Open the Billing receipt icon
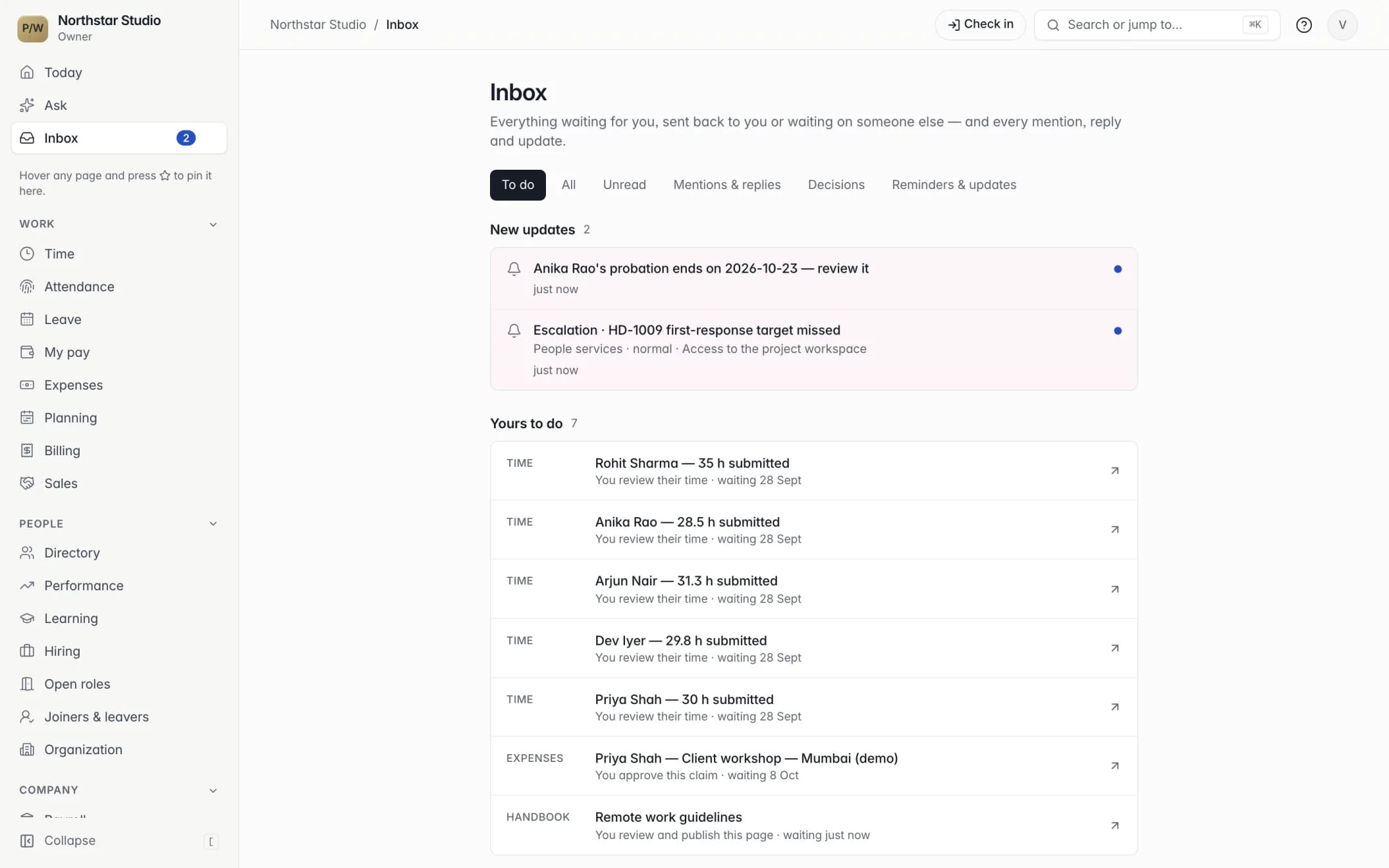 (x=27, y=450)
